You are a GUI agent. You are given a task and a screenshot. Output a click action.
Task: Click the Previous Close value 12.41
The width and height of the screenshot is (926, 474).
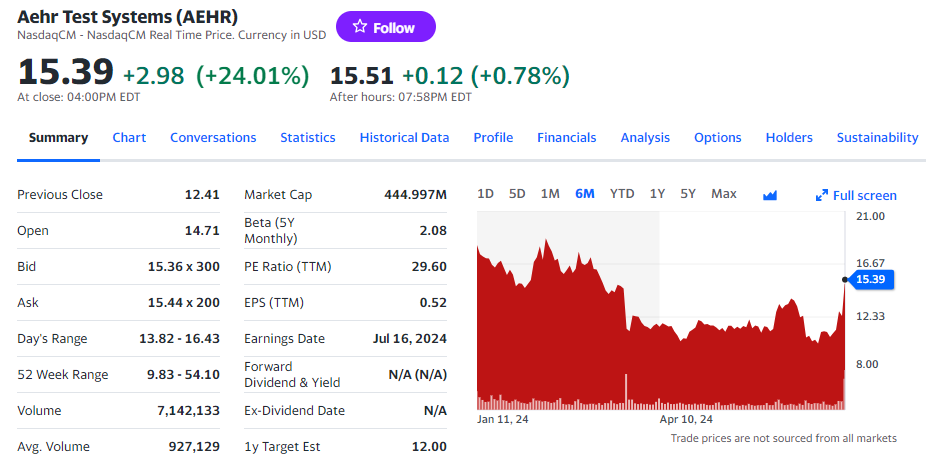[202, 194]
